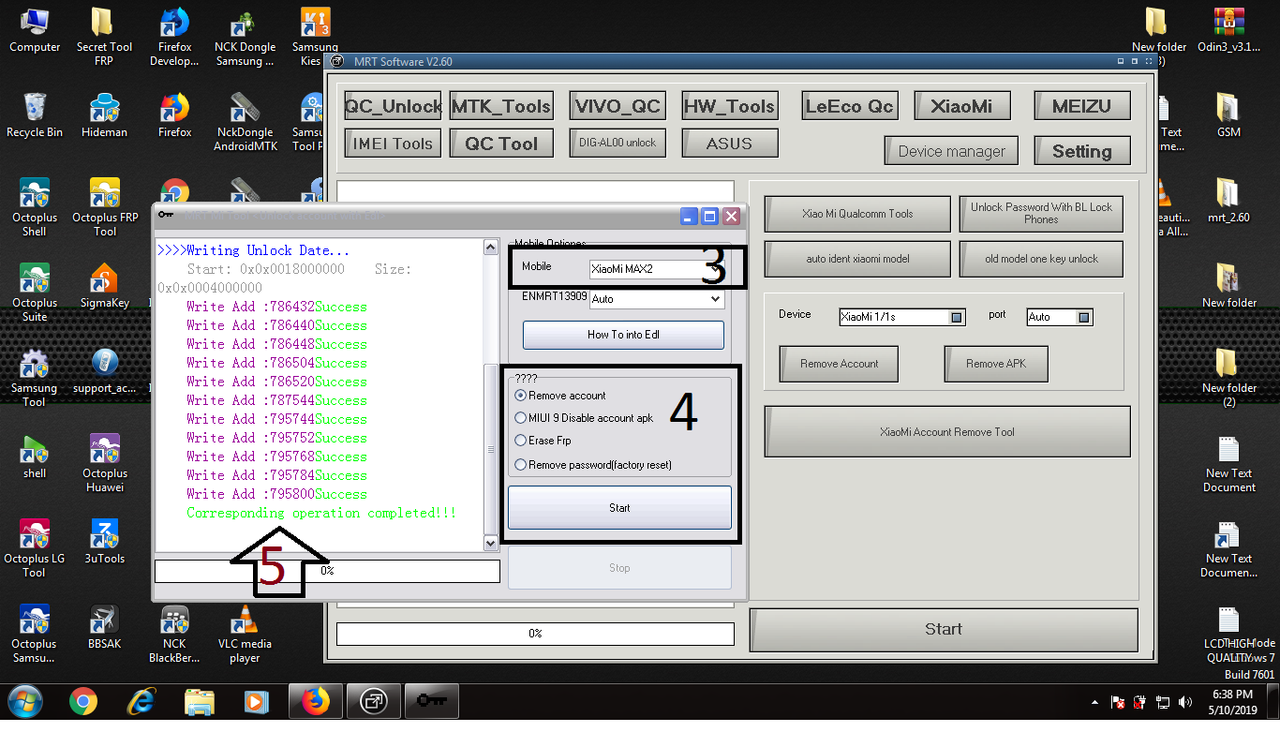This screenshot has width=1280, height=750.
Task: Open Windows Explorer taskbar icon
Action: click(x=199, y=702)
